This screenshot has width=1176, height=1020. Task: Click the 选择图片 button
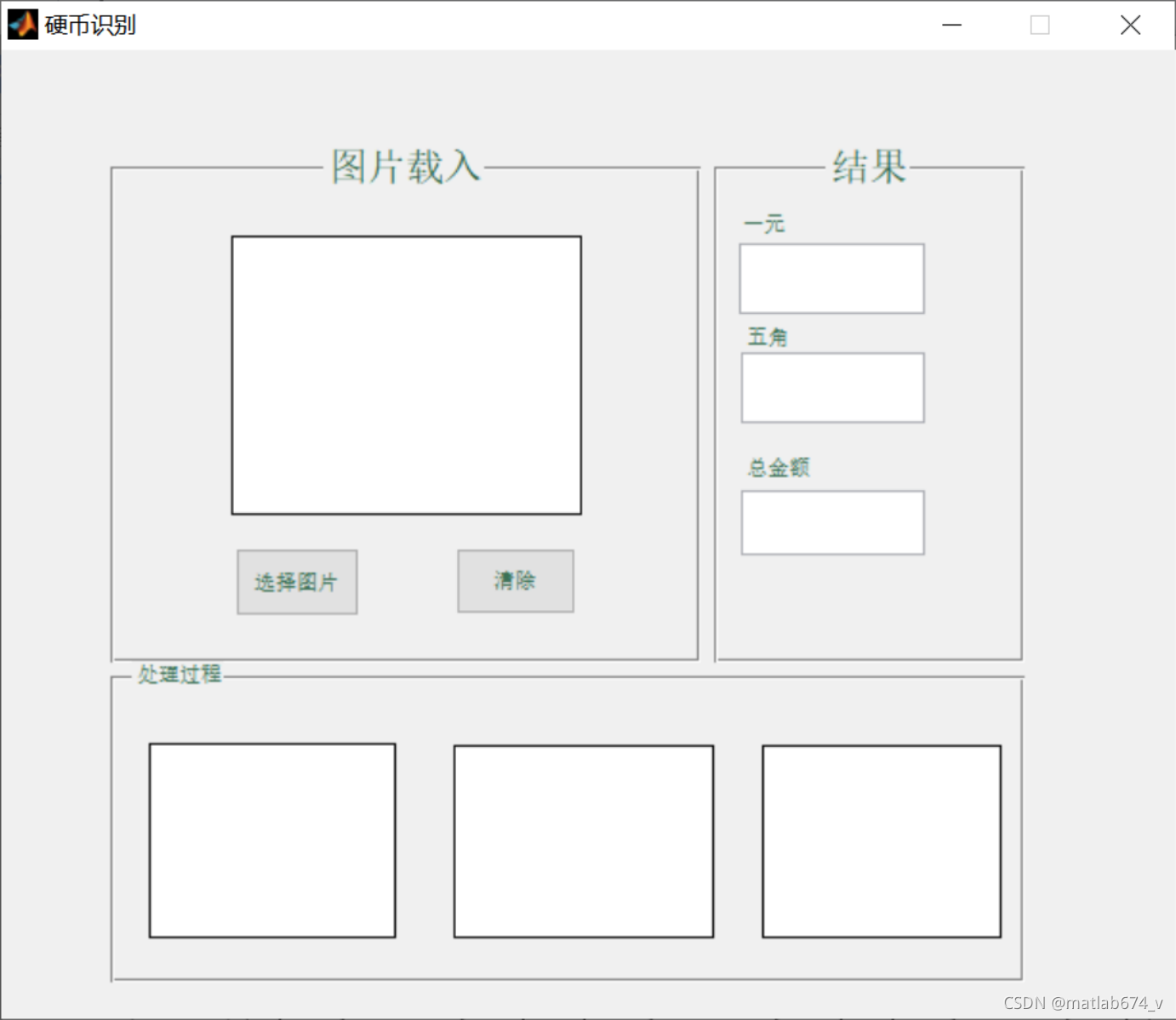click(x=297, y=582)
